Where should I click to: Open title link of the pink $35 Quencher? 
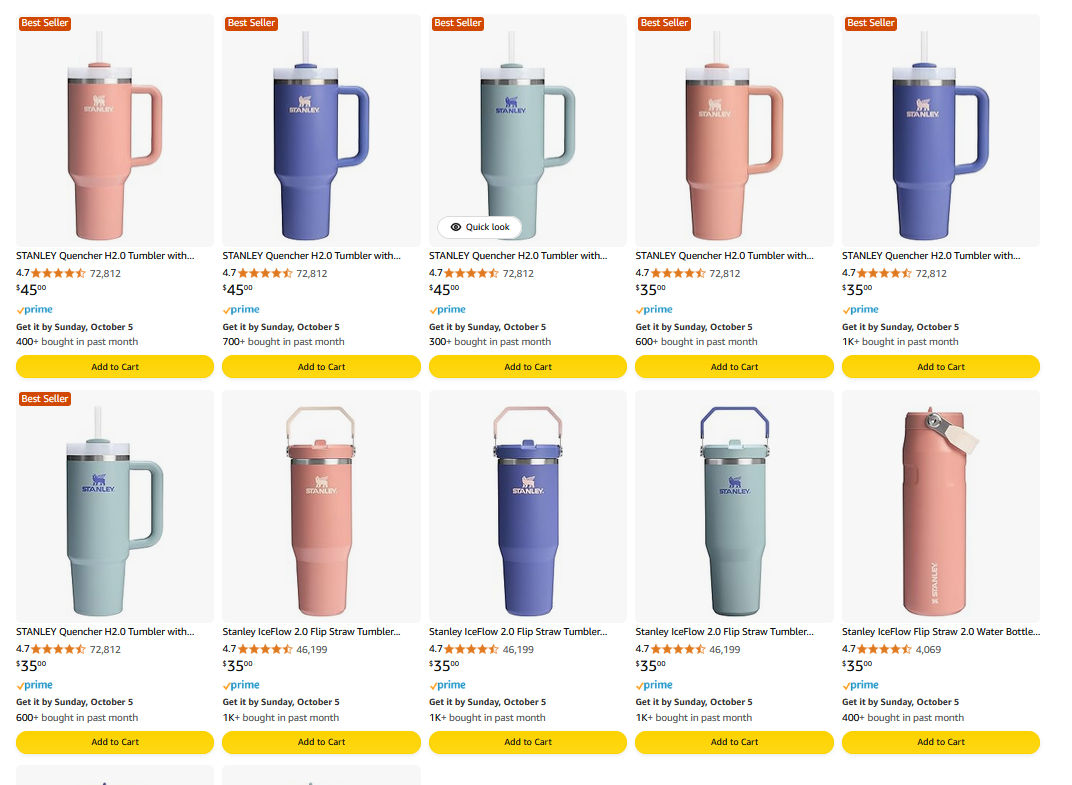coord(724,256)
